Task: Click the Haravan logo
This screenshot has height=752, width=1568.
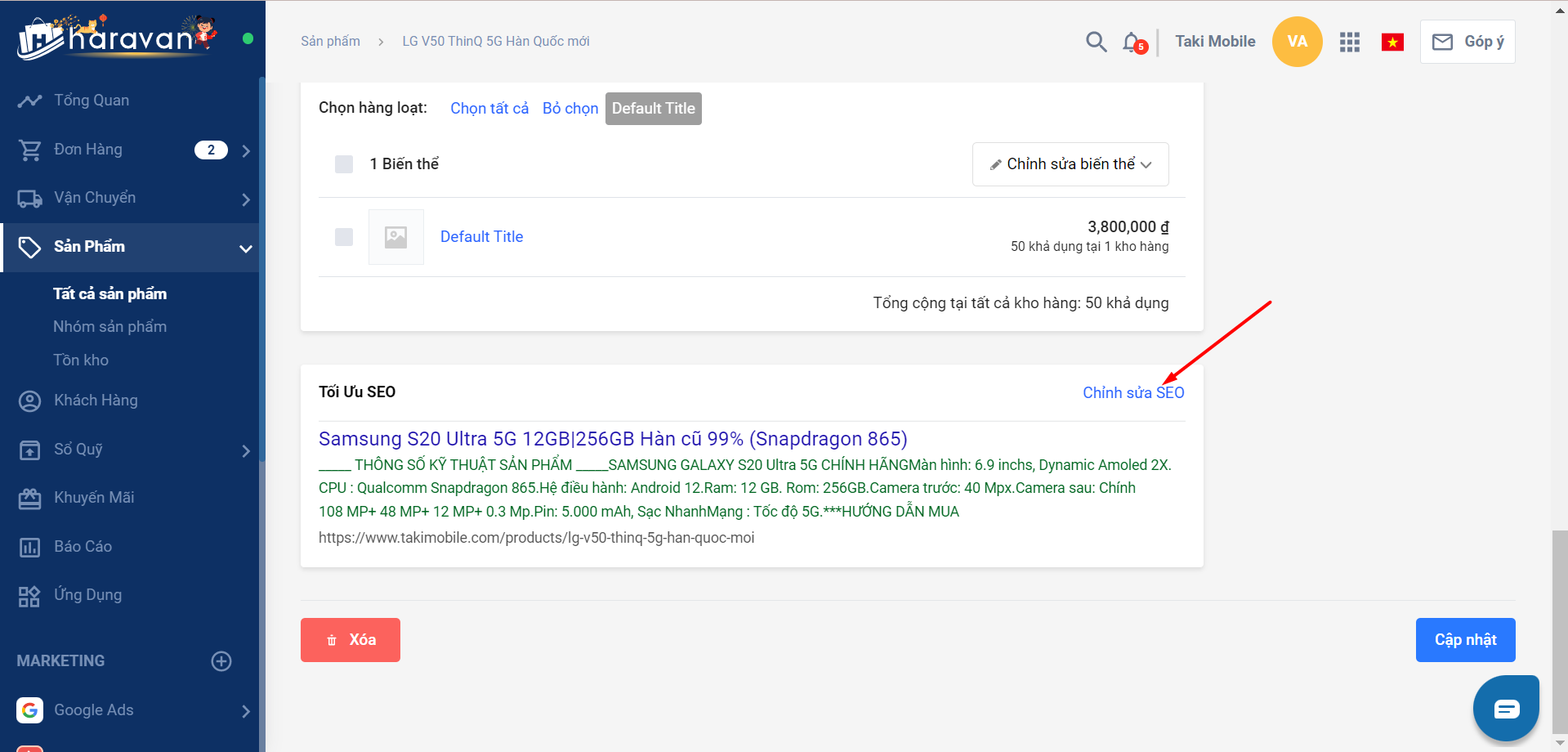Action: (x=118, y=37)
